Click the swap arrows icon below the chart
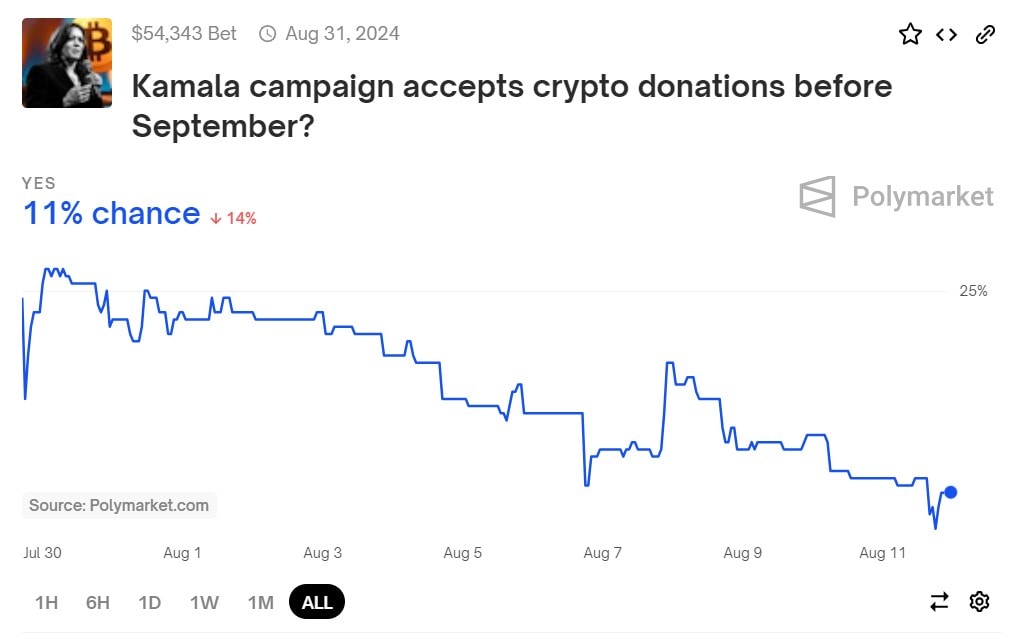This screenshot has width=1019, height=641. click(x=939, y=601)
